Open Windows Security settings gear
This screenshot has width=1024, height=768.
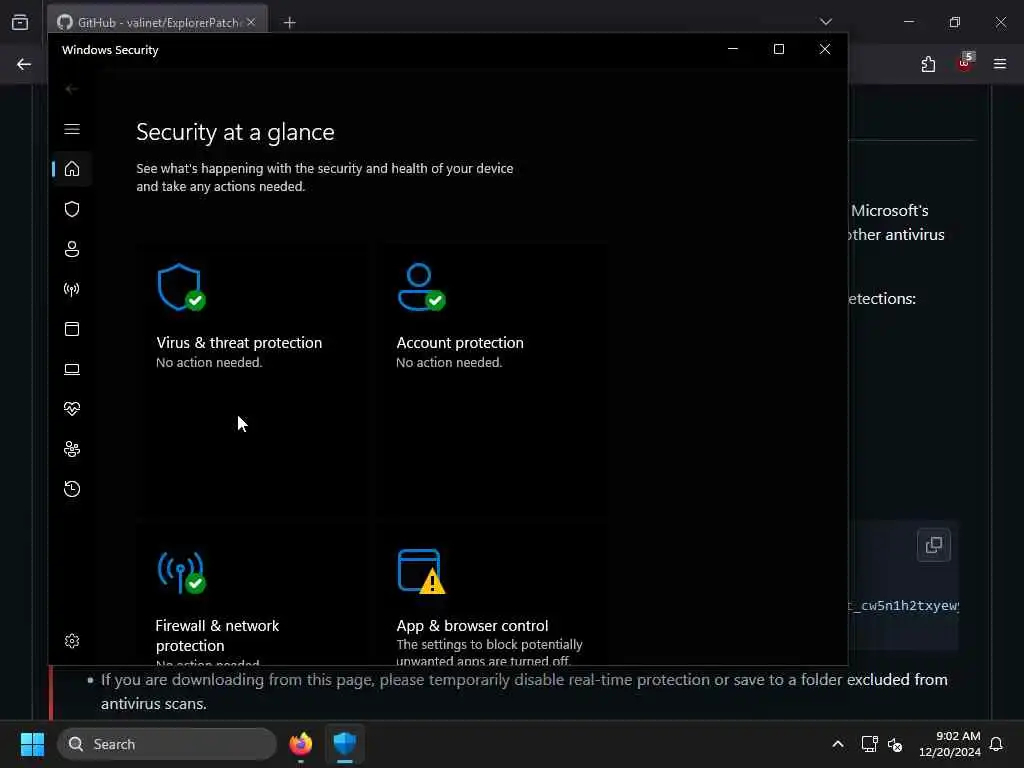pyautogui.click(x=72, y=641)
